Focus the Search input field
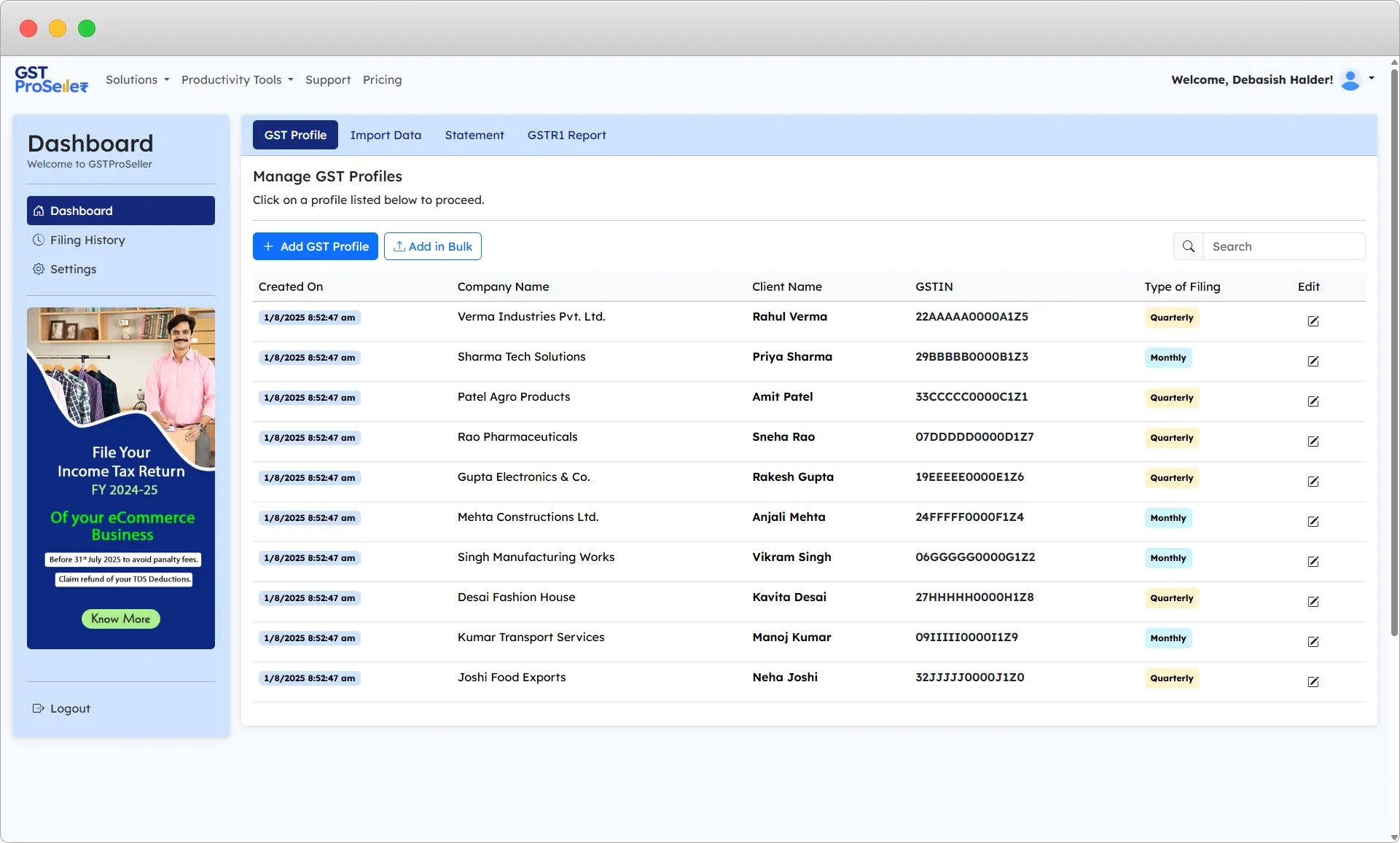Image resolution: width=1400 pixels, height=843 pixels. [1283, 246]
